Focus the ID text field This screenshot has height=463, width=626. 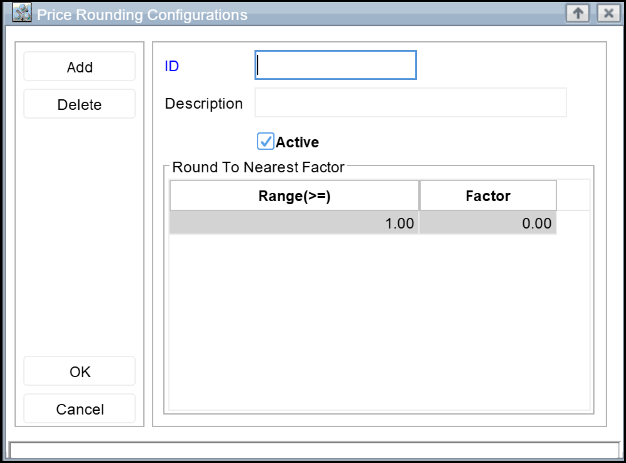coord(335,65)
